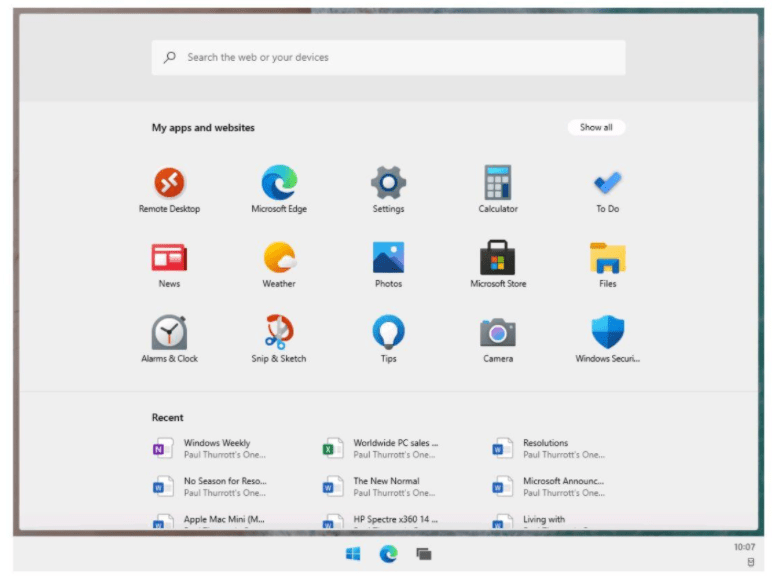Click the Show all button

(596, 127)
